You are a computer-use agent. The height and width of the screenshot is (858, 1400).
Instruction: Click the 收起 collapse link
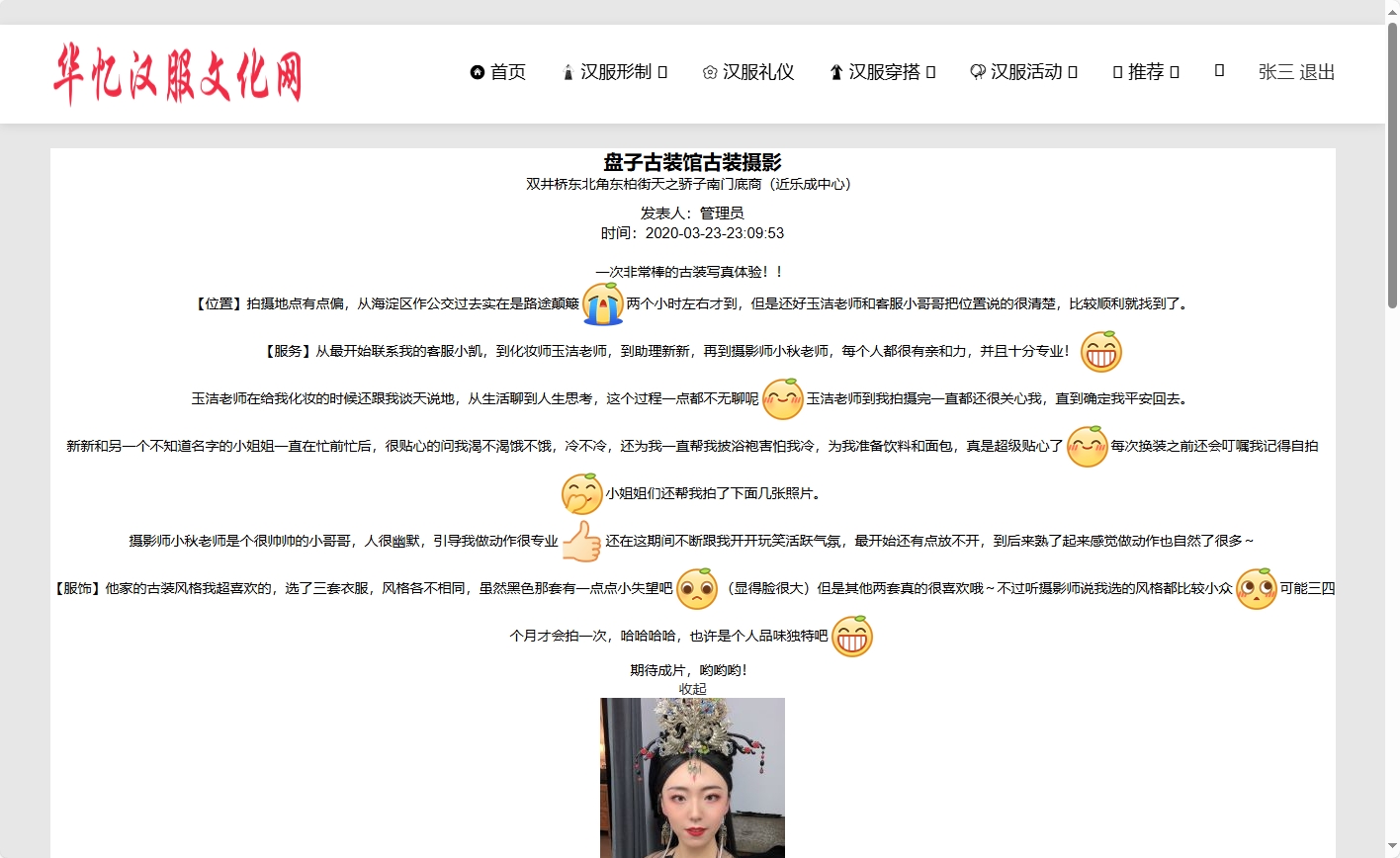692,687
